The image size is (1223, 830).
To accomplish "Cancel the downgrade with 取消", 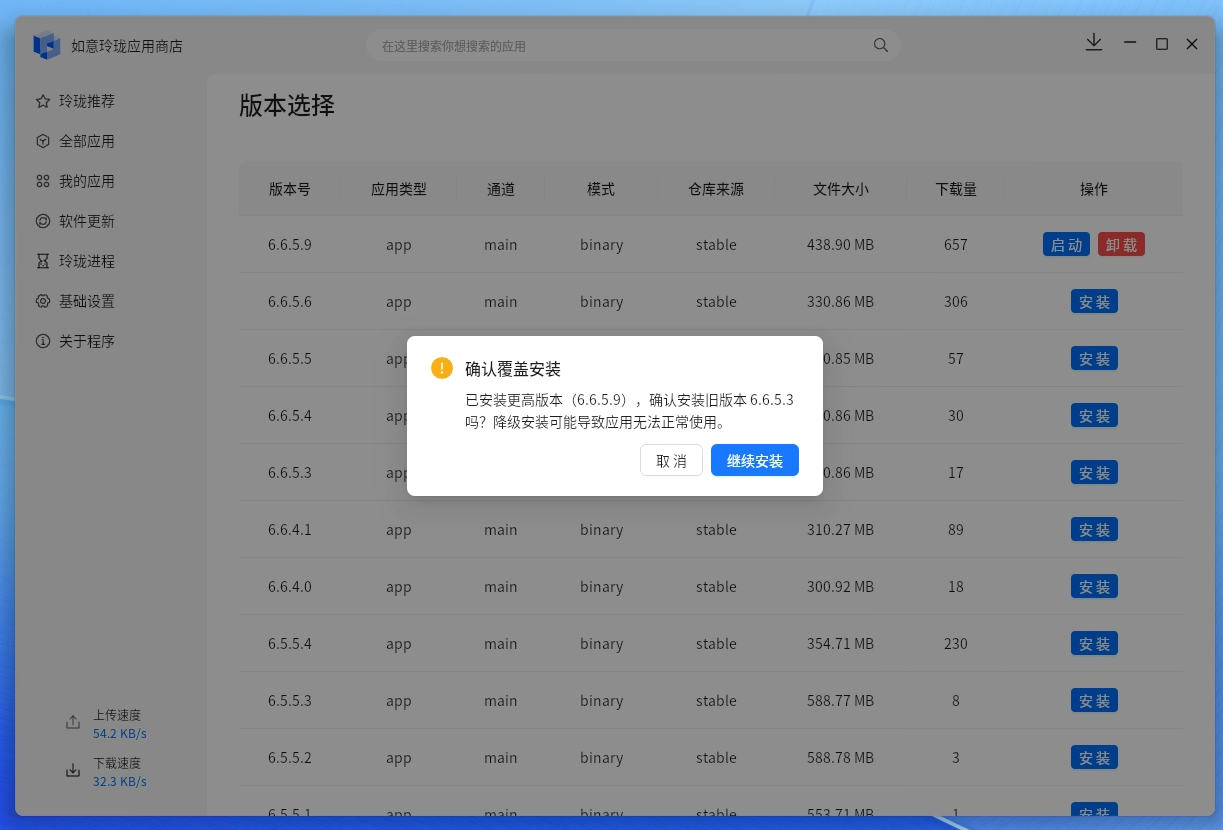I will point(671,460).
